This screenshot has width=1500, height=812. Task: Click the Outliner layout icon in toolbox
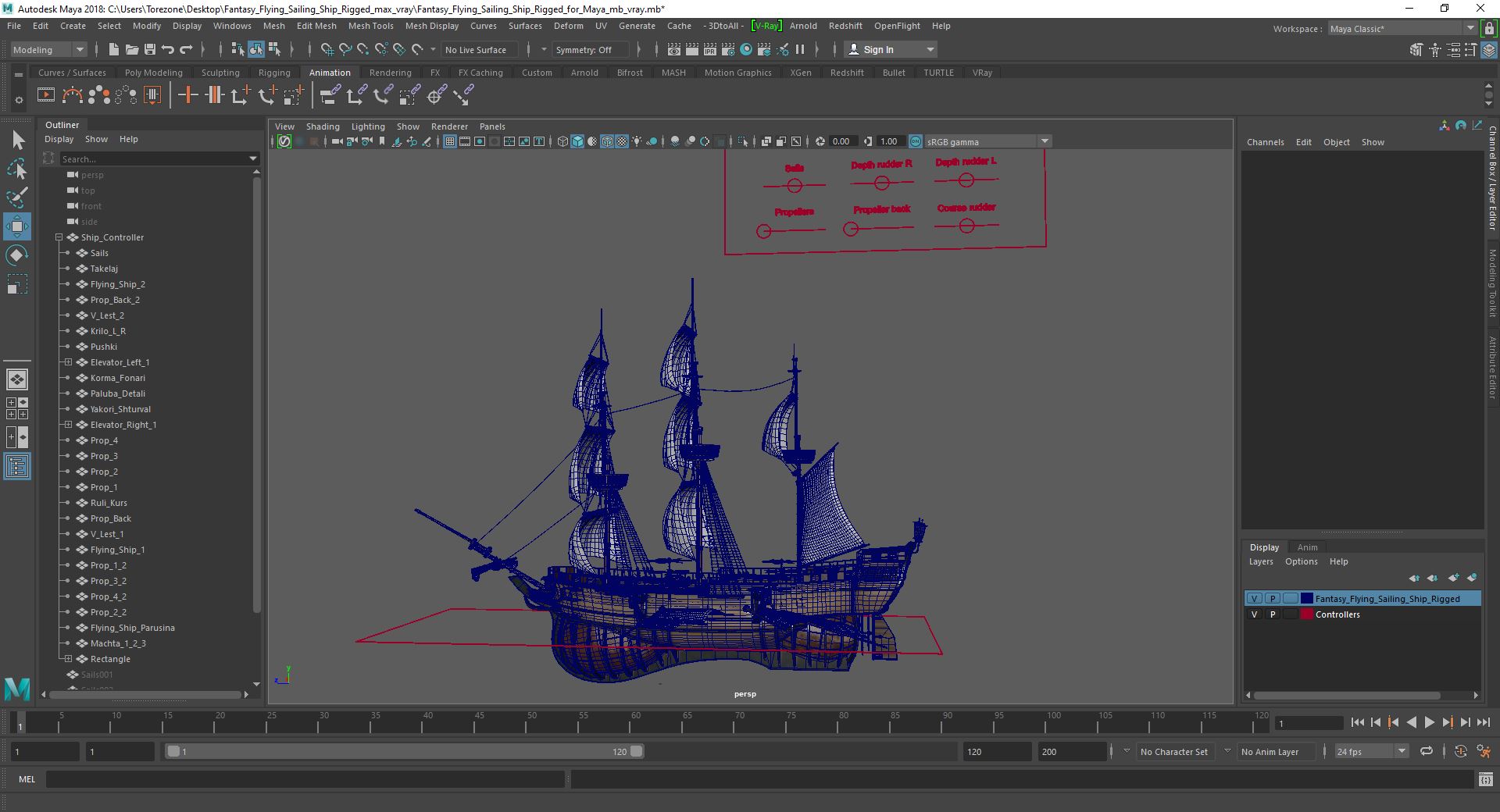(x=17, y=467)
